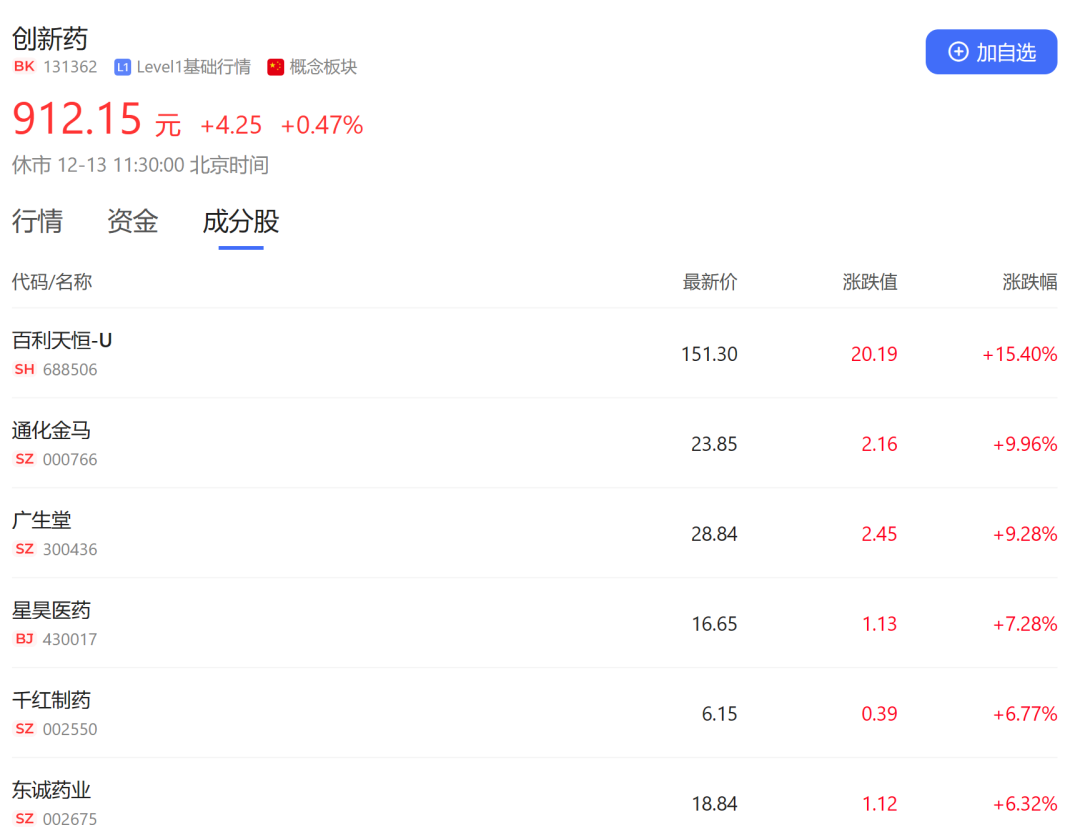Sort by 涨跌值 column header
1080x830 pixels.
click(x=869, y=282)
